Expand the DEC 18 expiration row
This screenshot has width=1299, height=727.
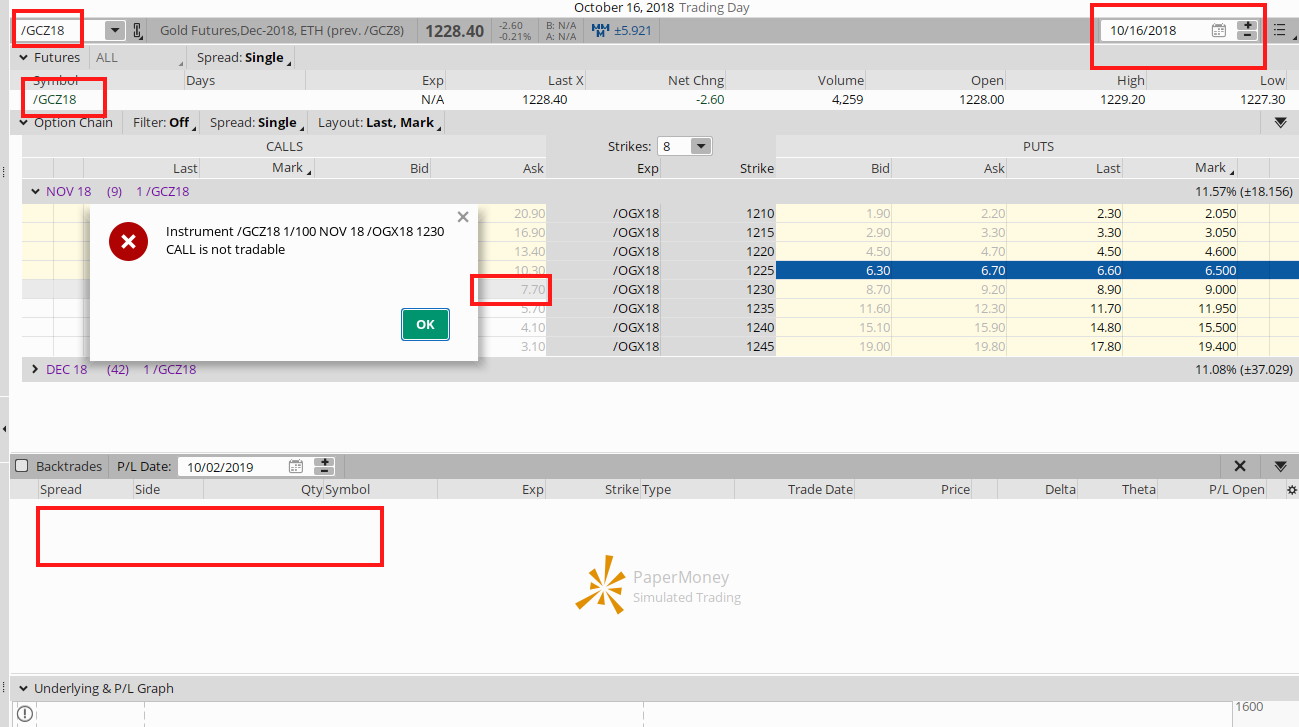(34, 369)
